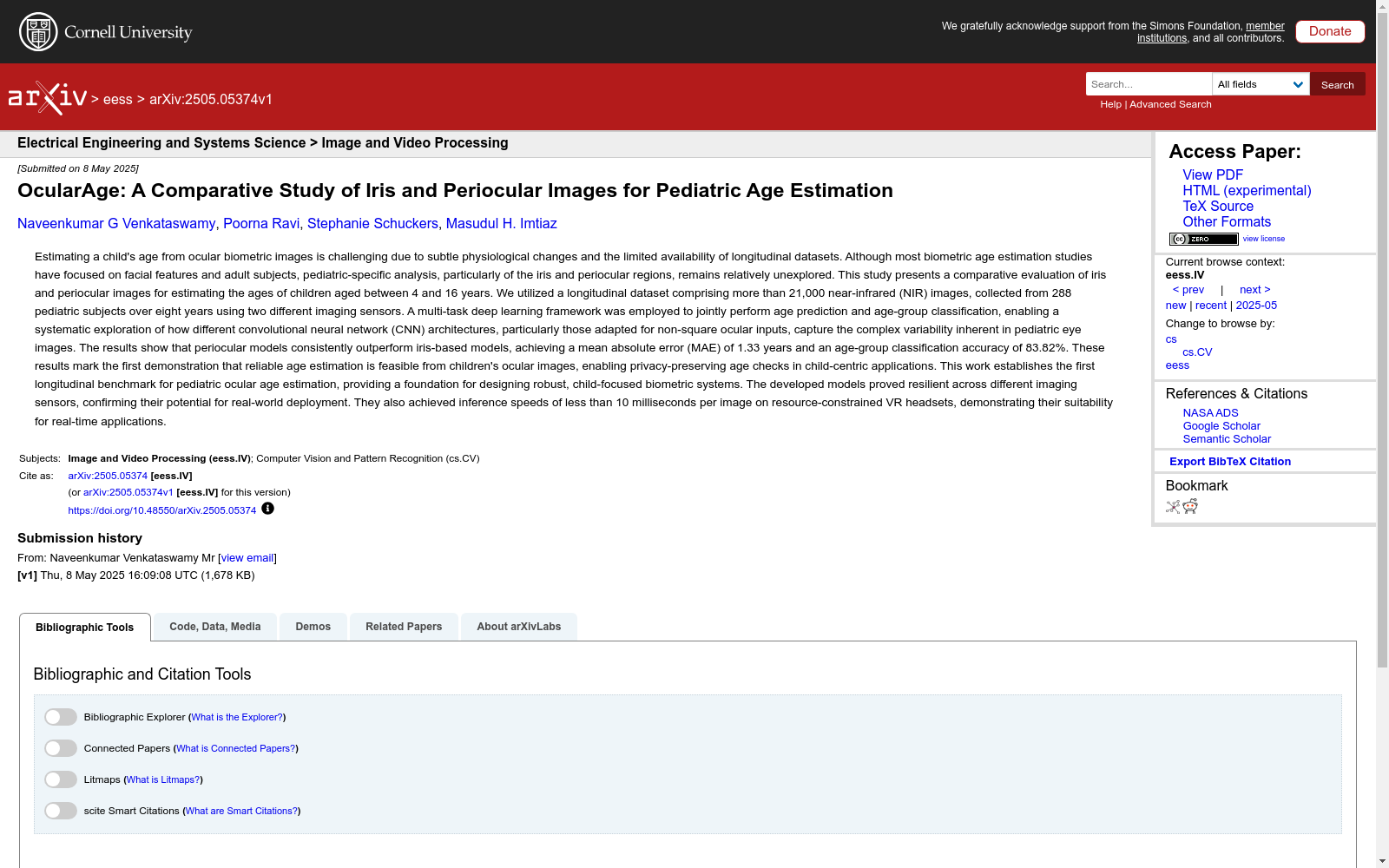The height and width of the screenshot is (868, 1389).
Task: Open Semantic Scholar link
Action: 1227,439
